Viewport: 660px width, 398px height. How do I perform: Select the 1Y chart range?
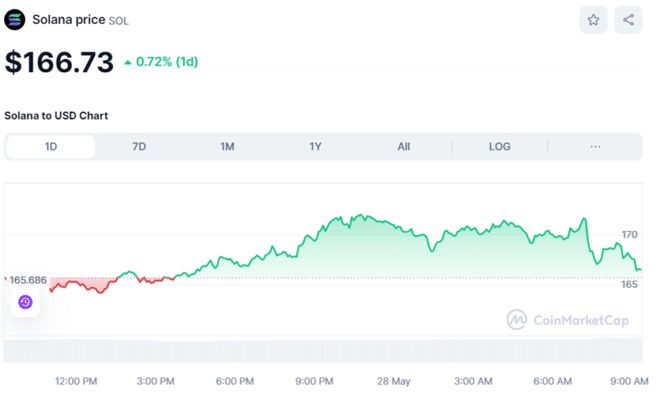pyautogui.click(x=315, y=147)
